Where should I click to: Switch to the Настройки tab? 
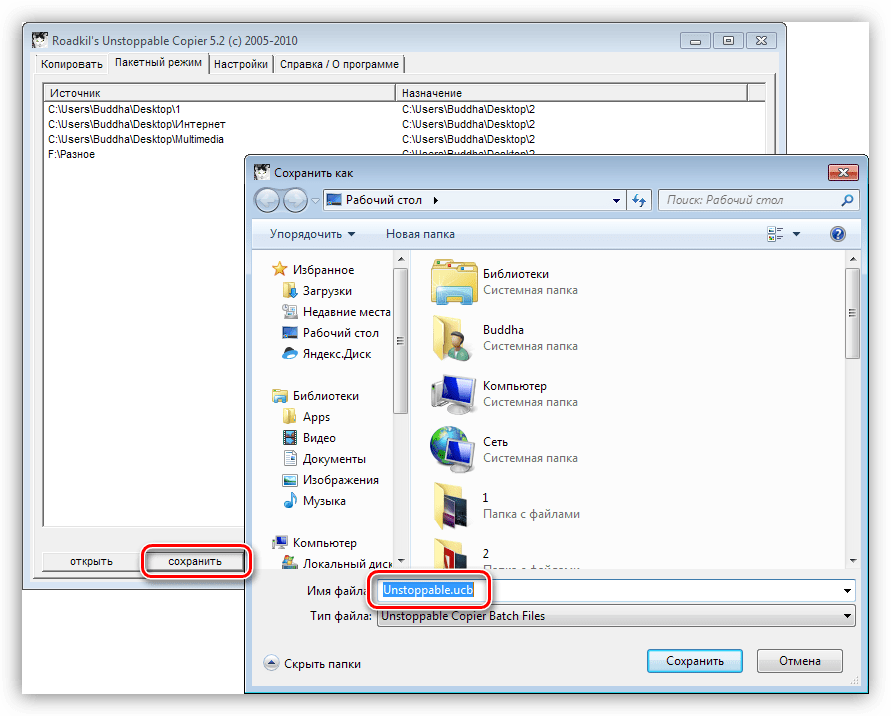(241, 64)
